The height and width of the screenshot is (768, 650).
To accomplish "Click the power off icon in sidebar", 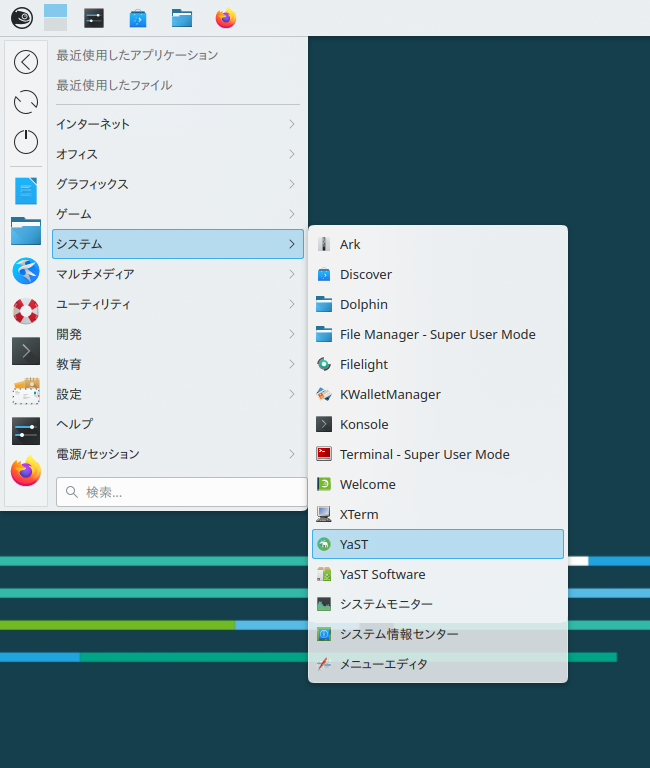I will coord(26,142).
